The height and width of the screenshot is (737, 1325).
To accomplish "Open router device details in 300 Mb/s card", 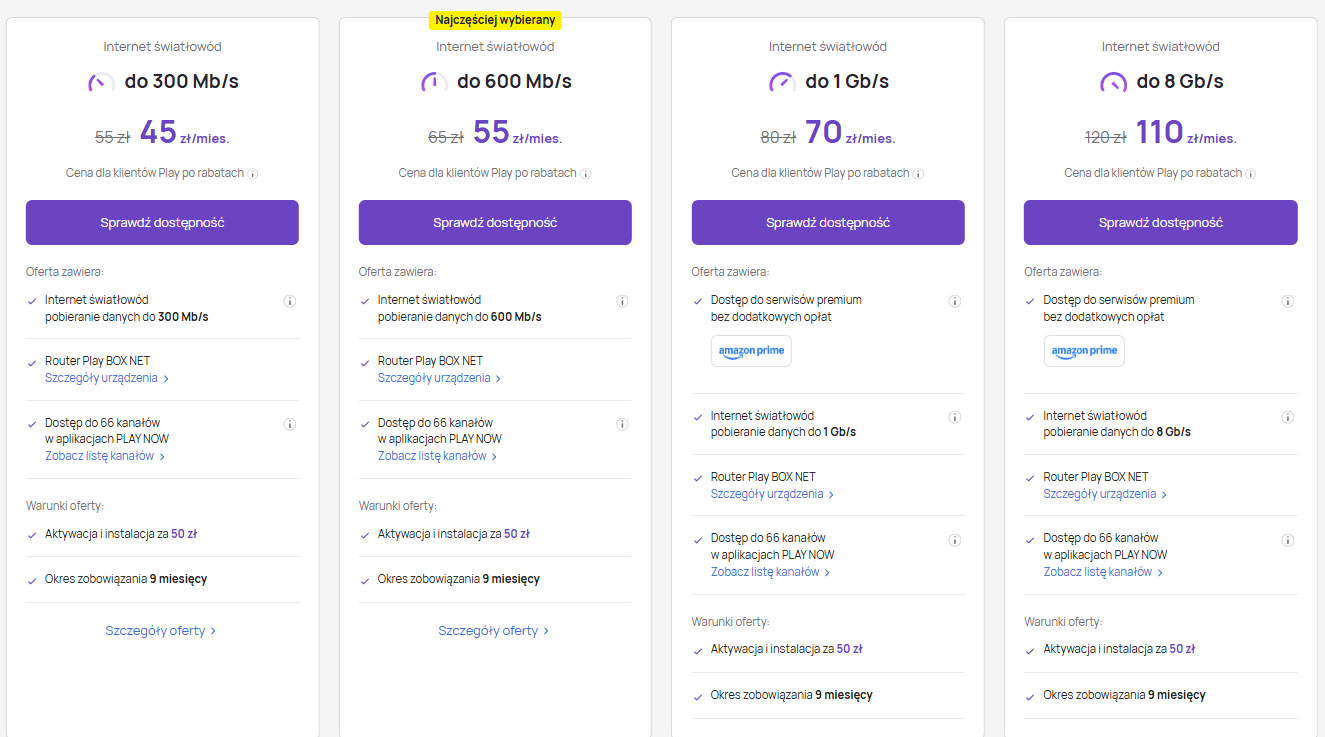I will point(107,378).
